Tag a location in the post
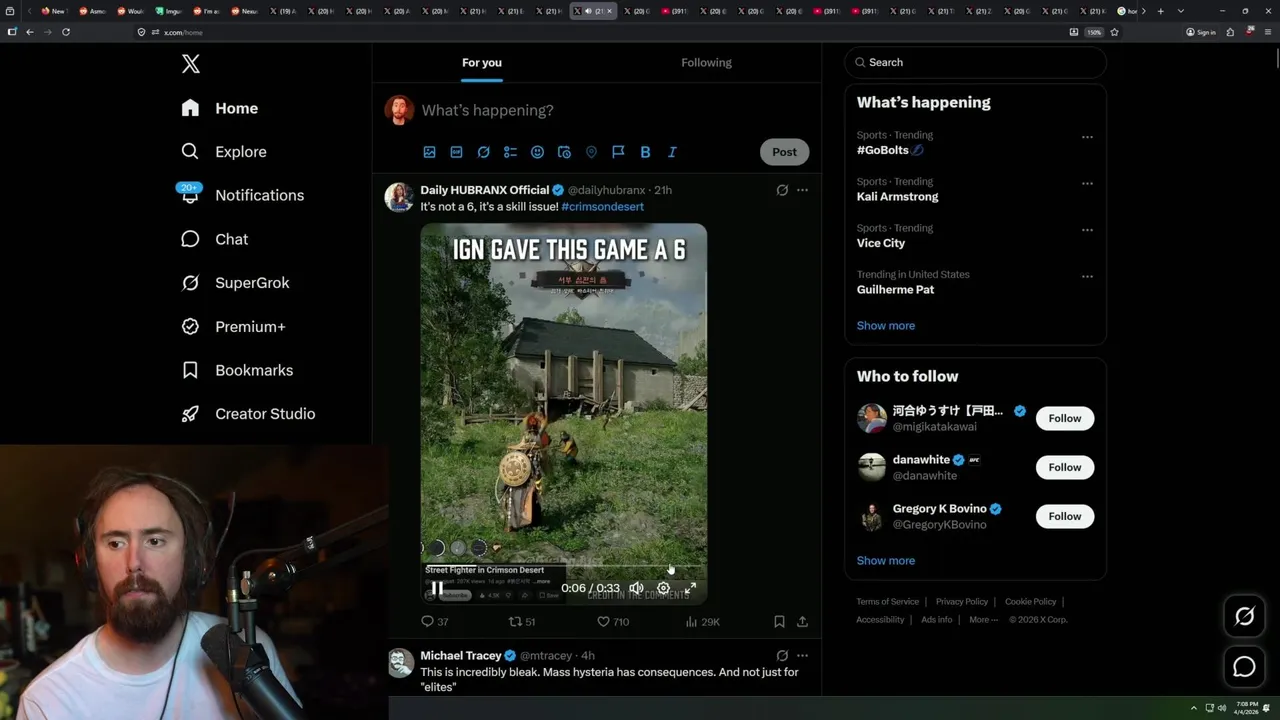 tap(591, 152)
